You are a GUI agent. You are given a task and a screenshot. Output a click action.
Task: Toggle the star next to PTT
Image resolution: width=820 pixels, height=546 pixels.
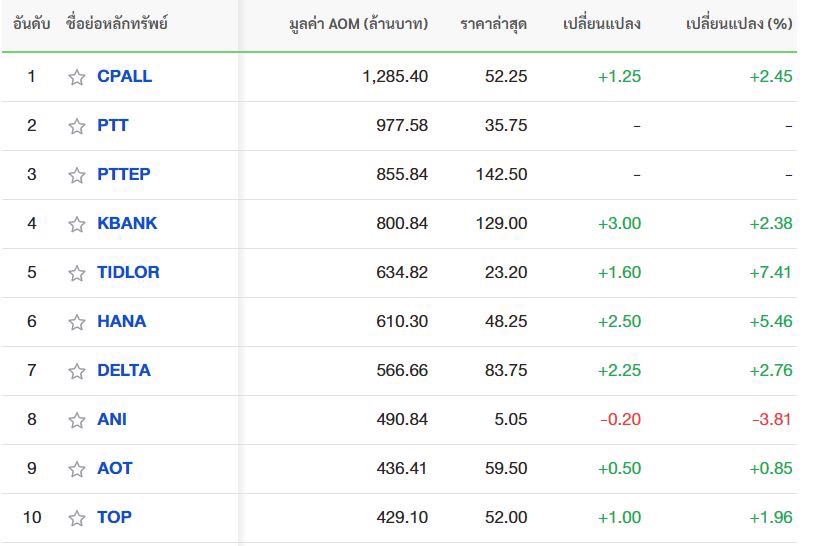tap(77, 126)
